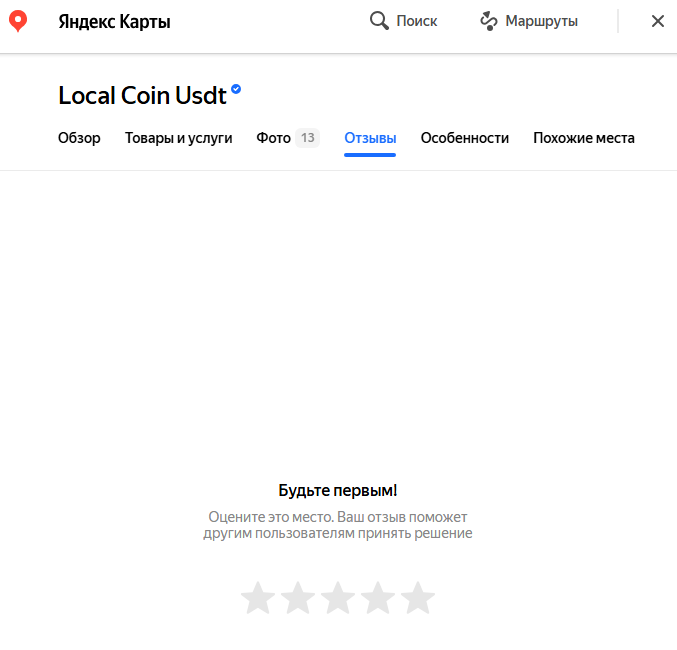Rate the place three stars
Screen dimensions: 677x650
(338, 598)
